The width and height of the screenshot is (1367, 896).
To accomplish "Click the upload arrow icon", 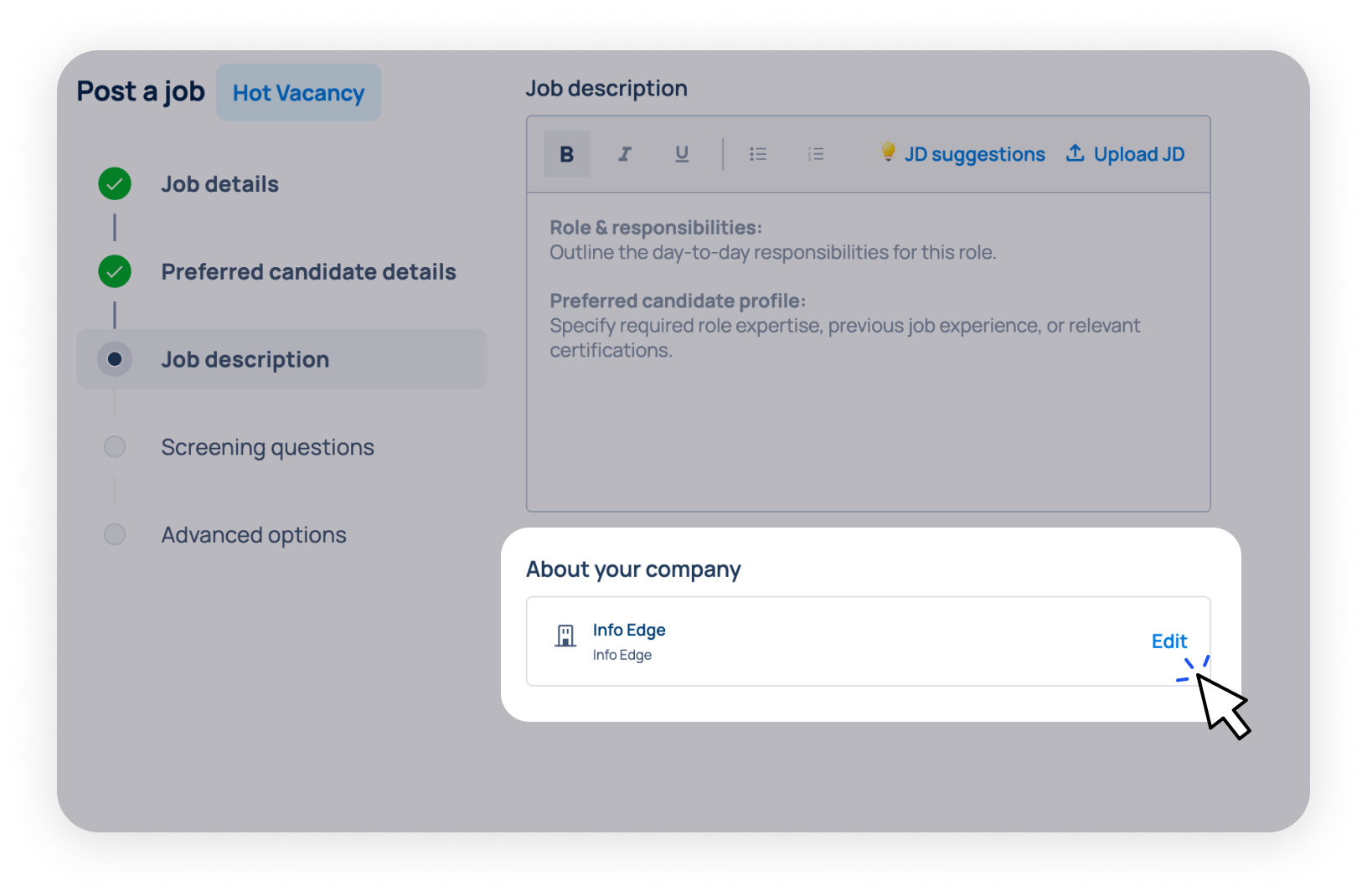I will 1075,153.
